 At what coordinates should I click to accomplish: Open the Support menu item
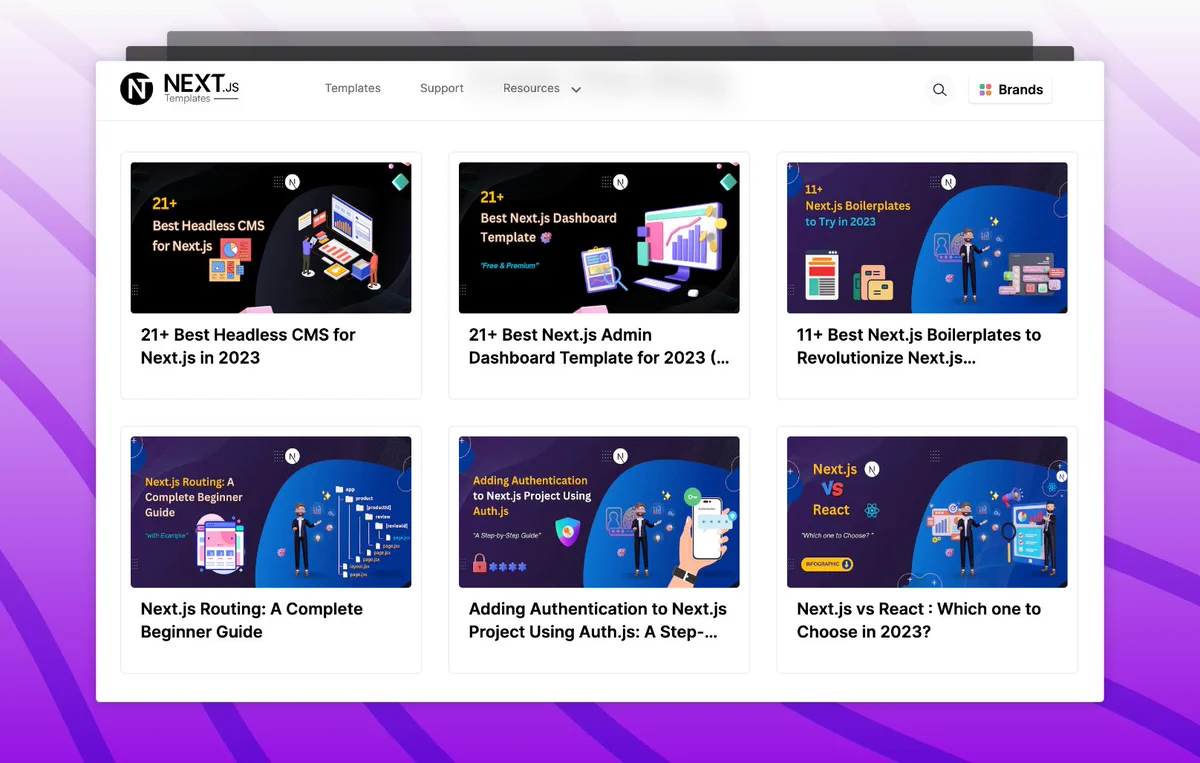point(442,89)
